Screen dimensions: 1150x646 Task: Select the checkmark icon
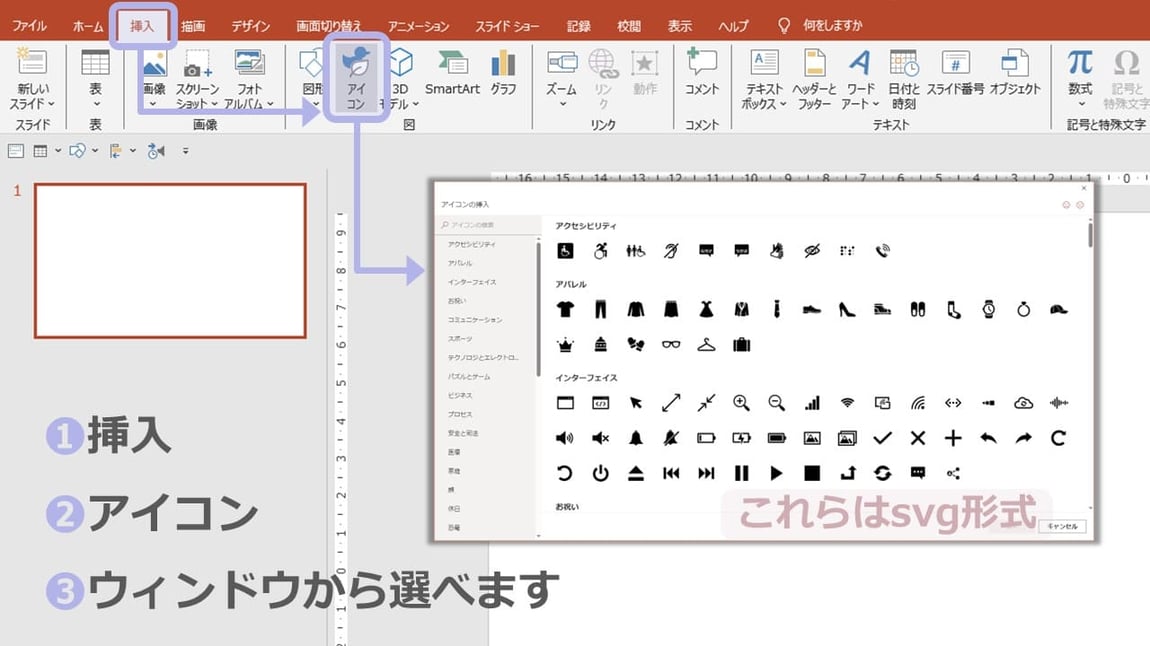[881, 438]
